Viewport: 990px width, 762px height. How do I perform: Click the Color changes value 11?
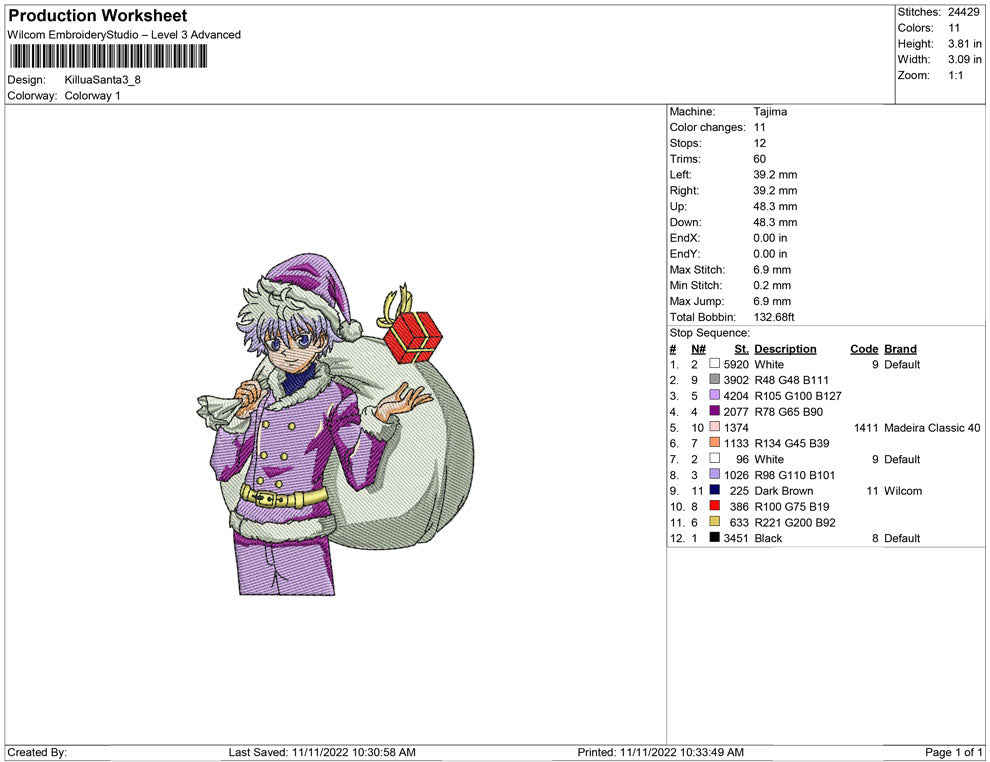click(x=759, y=128)
